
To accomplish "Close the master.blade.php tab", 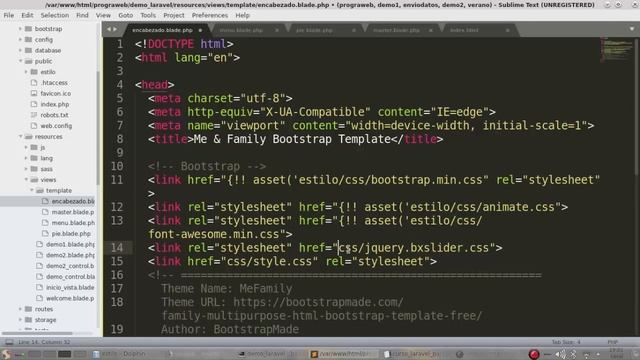I will (431, 30).
